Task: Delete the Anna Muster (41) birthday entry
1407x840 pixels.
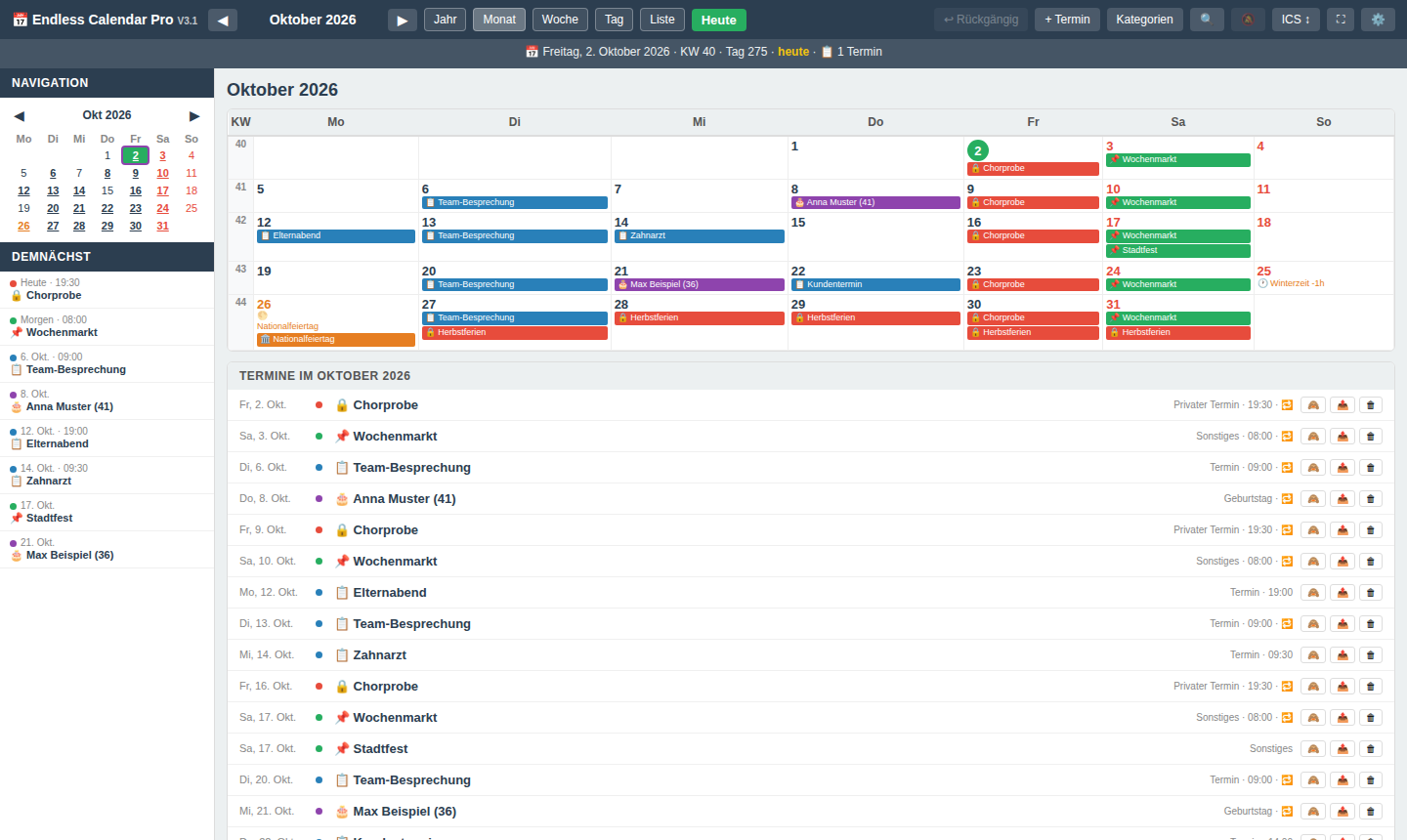Action: click(x=1371, y=498)
